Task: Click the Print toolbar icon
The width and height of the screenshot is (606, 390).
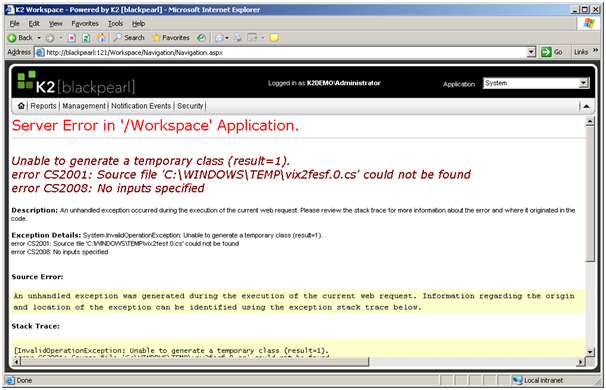Action: click(238, 38)
